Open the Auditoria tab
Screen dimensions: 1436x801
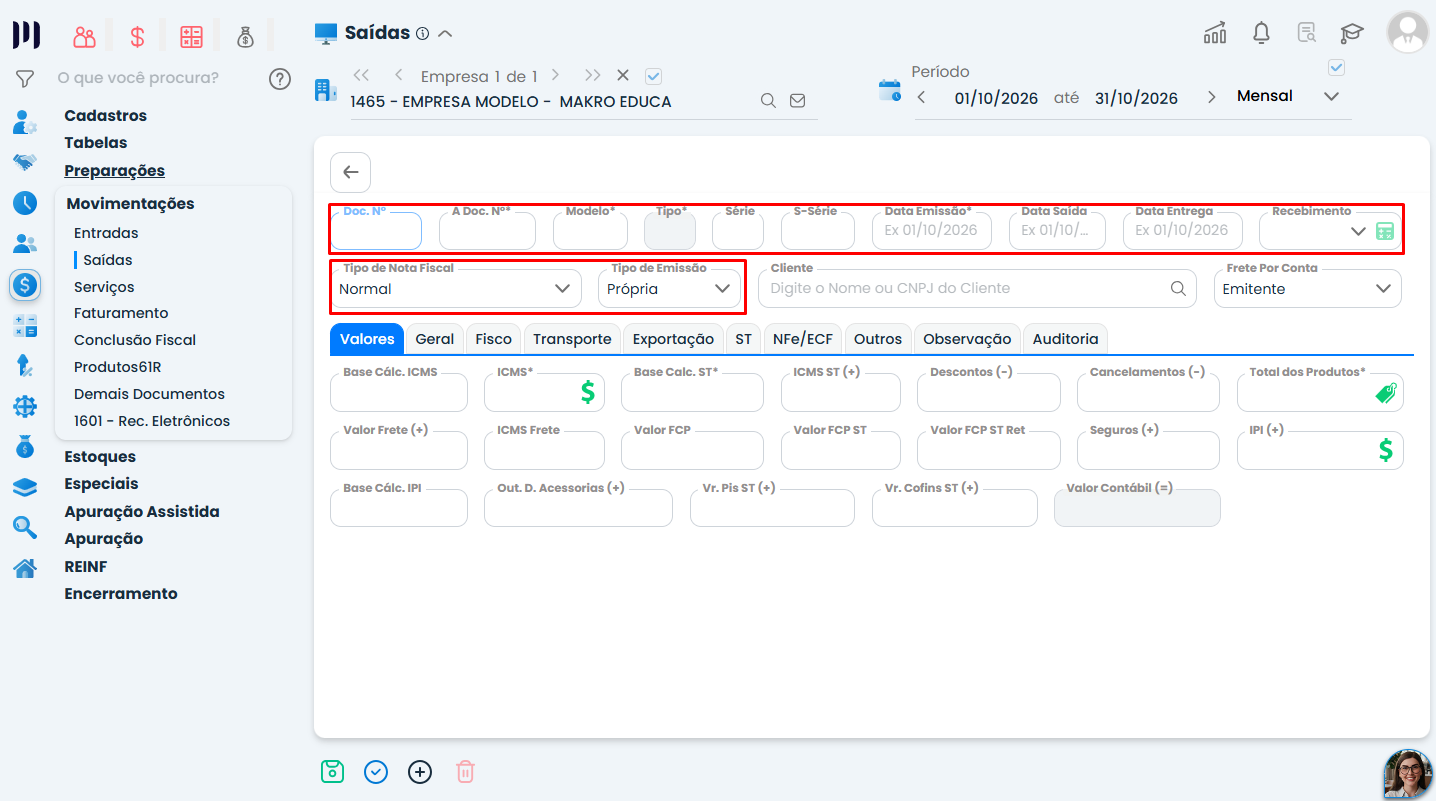1065,339
